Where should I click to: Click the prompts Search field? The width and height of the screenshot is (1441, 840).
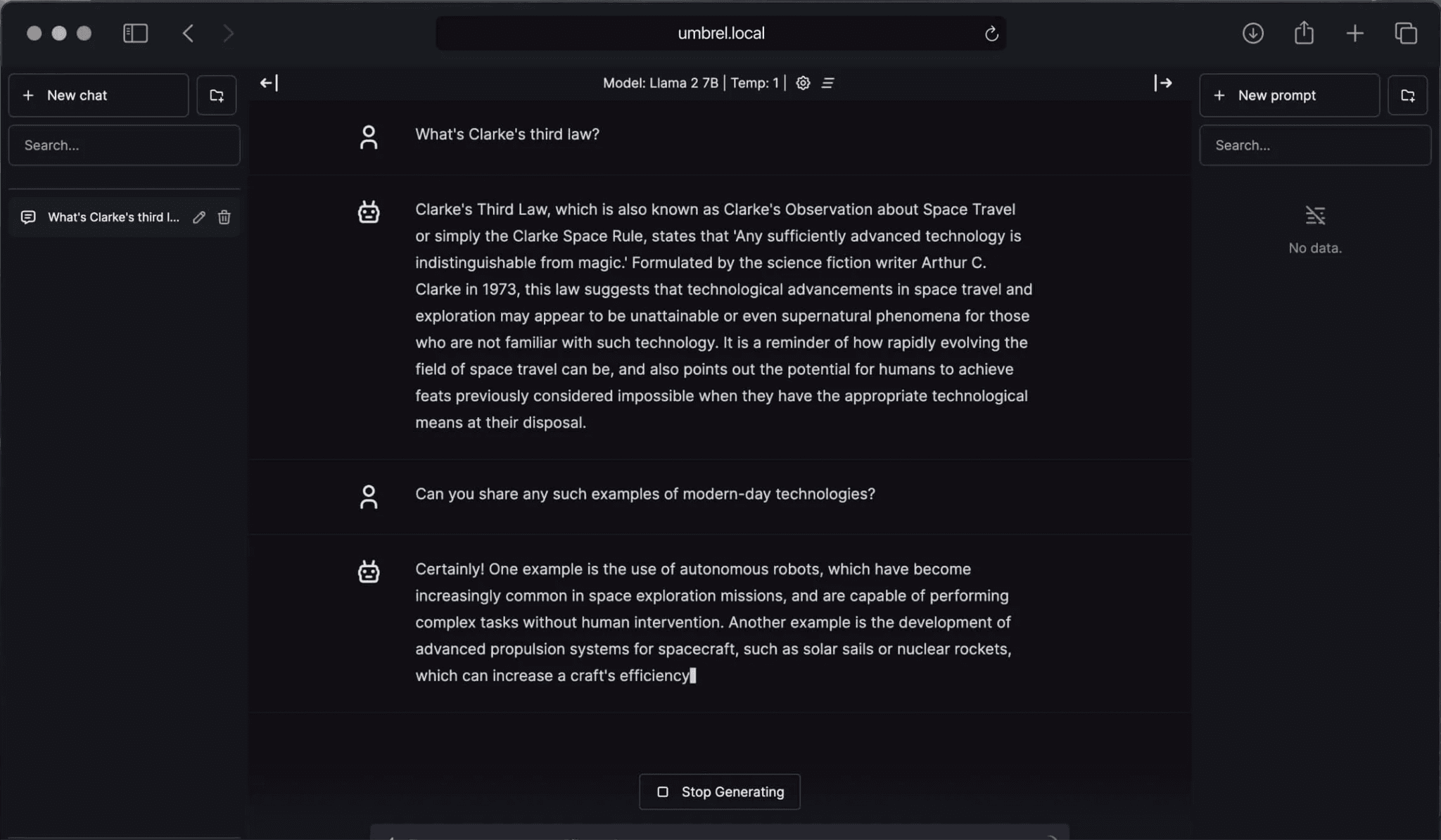pos(1314,145)
